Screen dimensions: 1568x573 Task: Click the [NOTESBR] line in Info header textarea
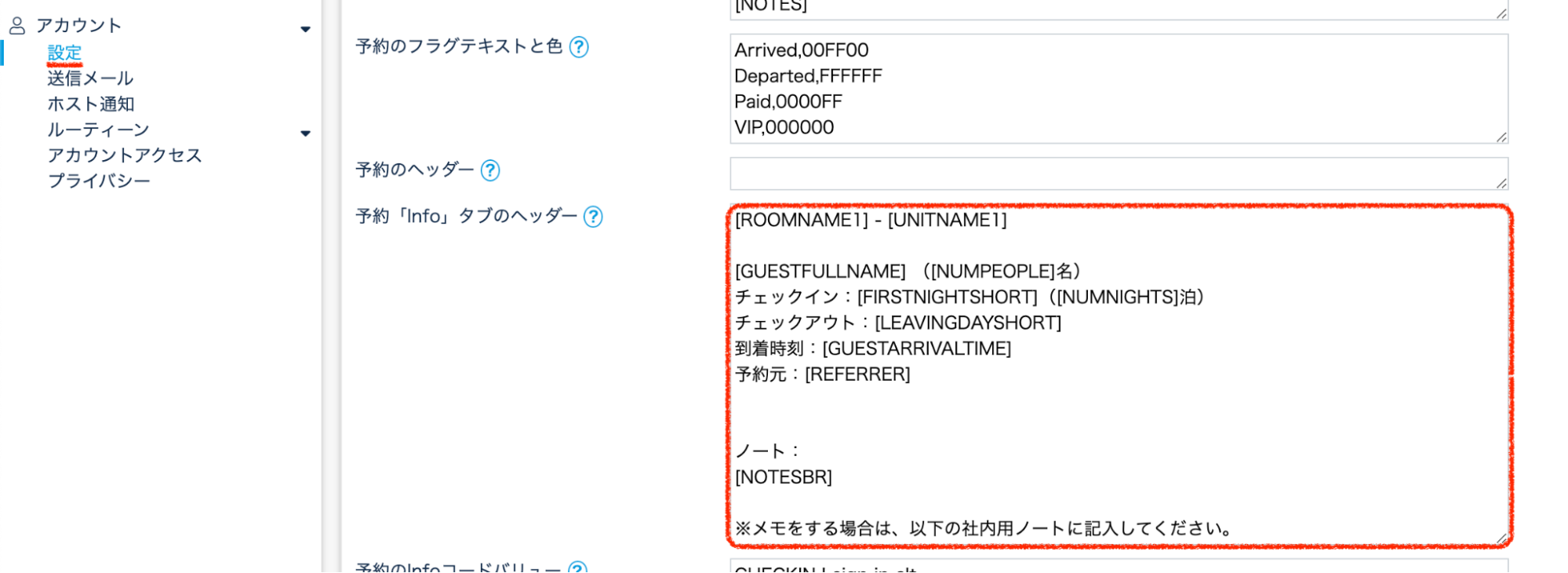(784, 477)
